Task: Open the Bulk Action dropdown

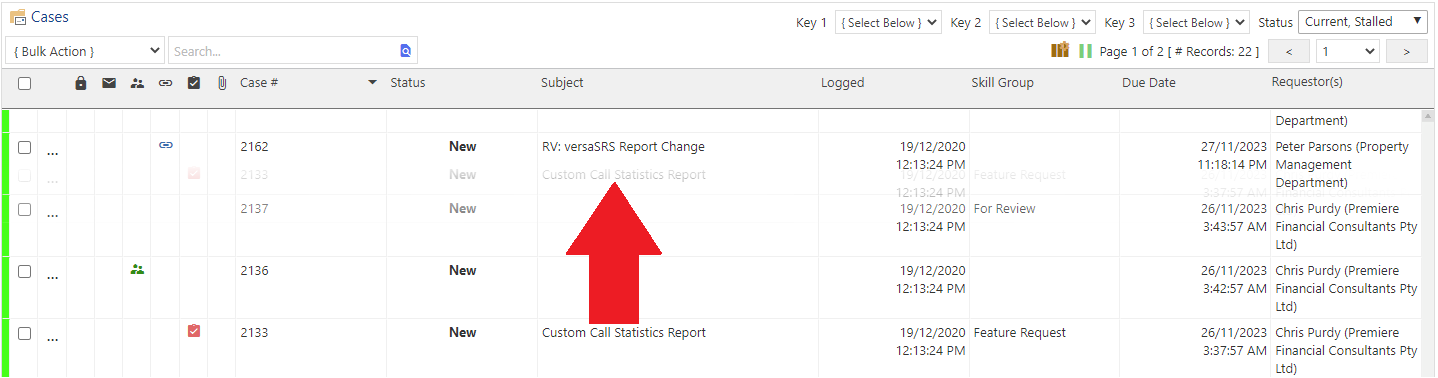Action: pyautogui.click(x=85, y=50)
